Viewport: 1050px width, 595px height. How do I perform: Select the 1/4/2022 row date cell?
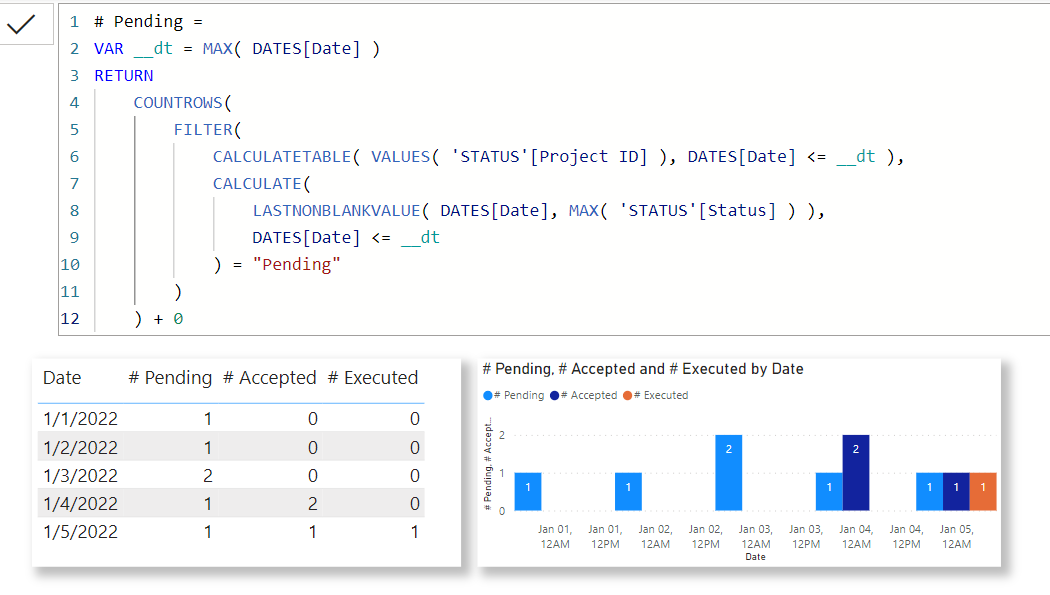[x=80, y=504]
